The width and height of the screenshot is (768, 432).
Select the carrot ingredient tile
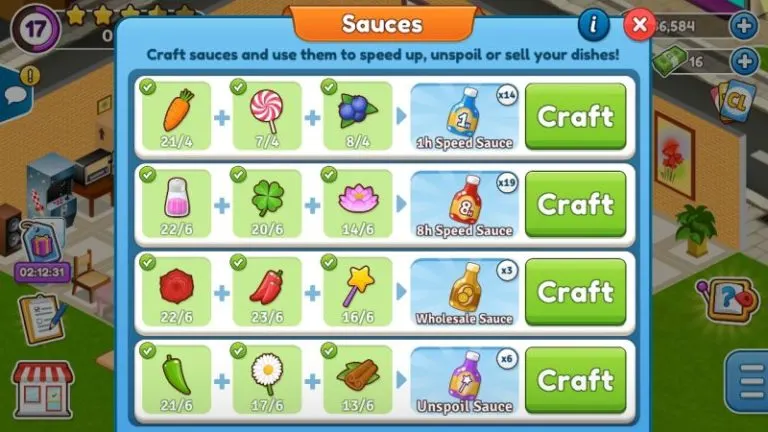pyautogui.click(x=176, y=116)
